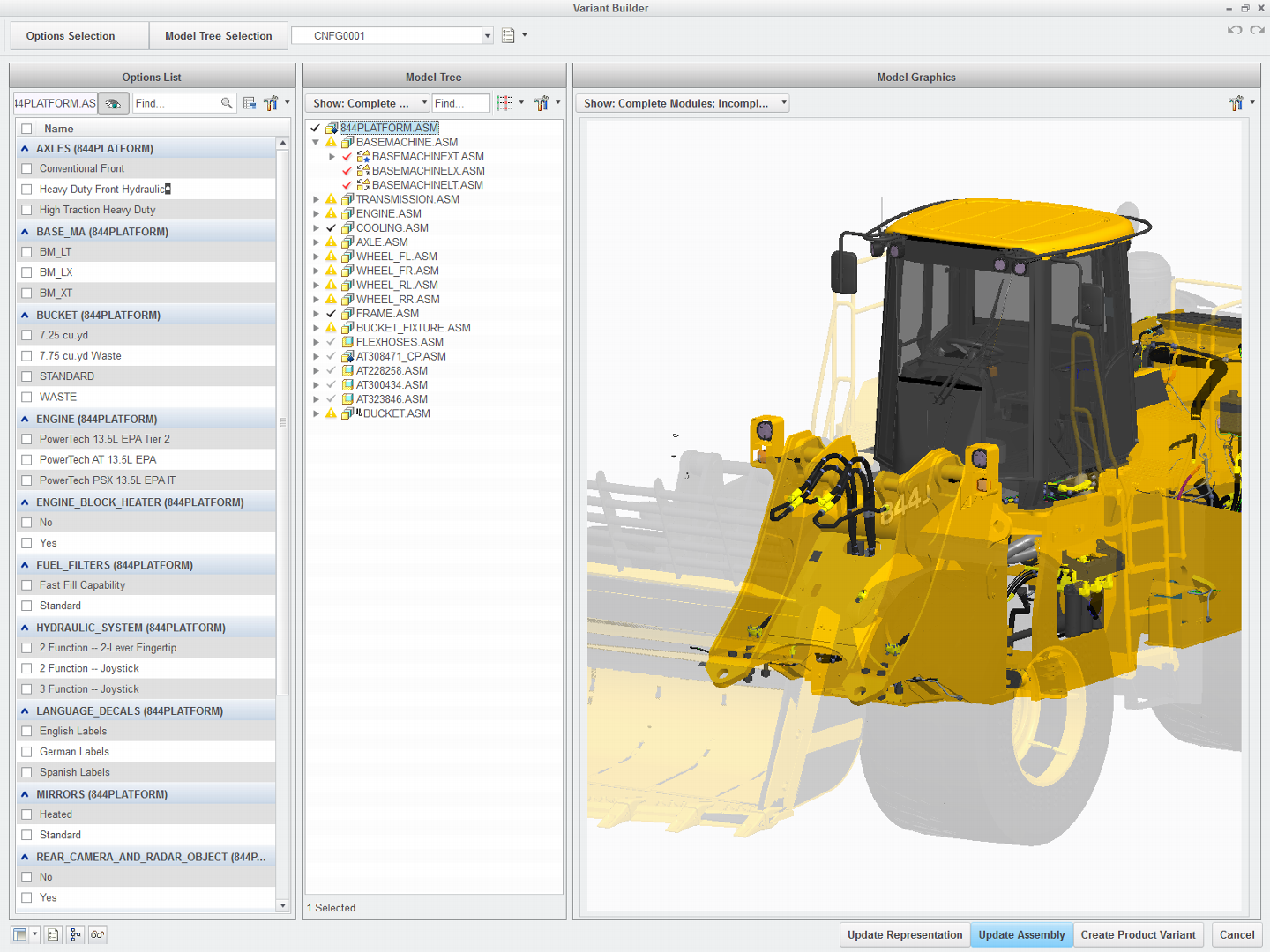Click the Create Product Variant button
Image resolution: width=1270 pixels, height=952 pixels.
coord(1139,934)
